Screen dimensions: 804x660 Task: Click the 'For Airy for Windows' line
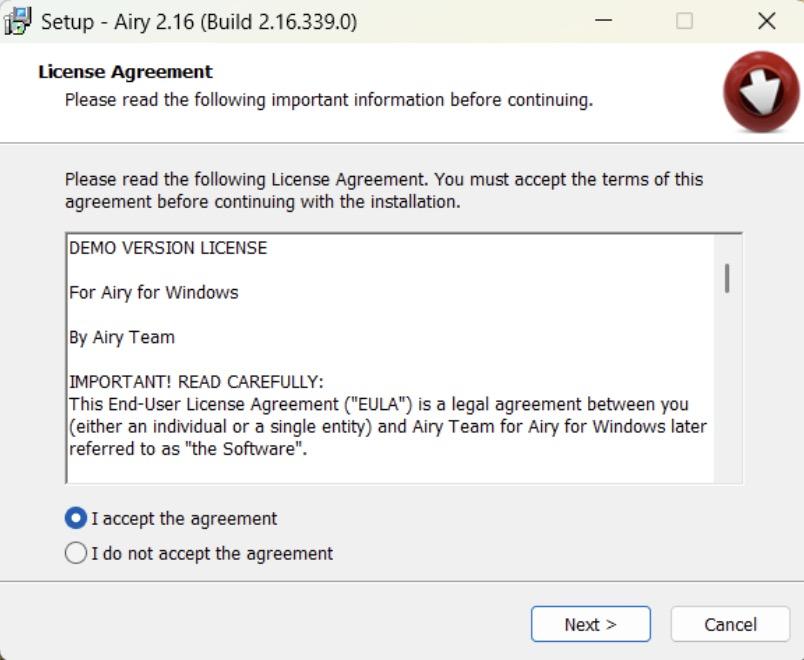(154, 293)
